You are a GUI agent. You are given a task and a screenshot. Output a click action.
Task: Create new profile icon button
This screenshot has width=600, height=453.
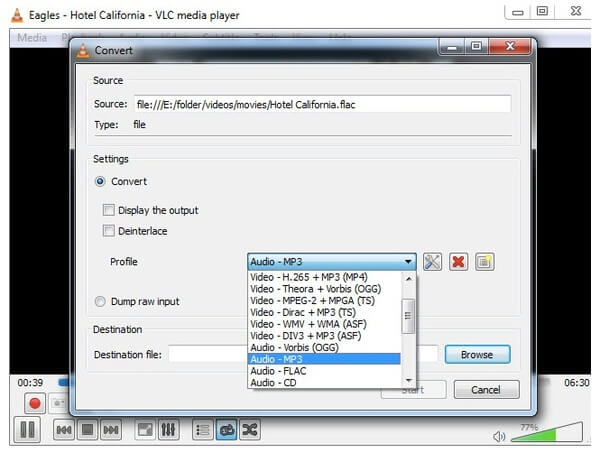484,262
